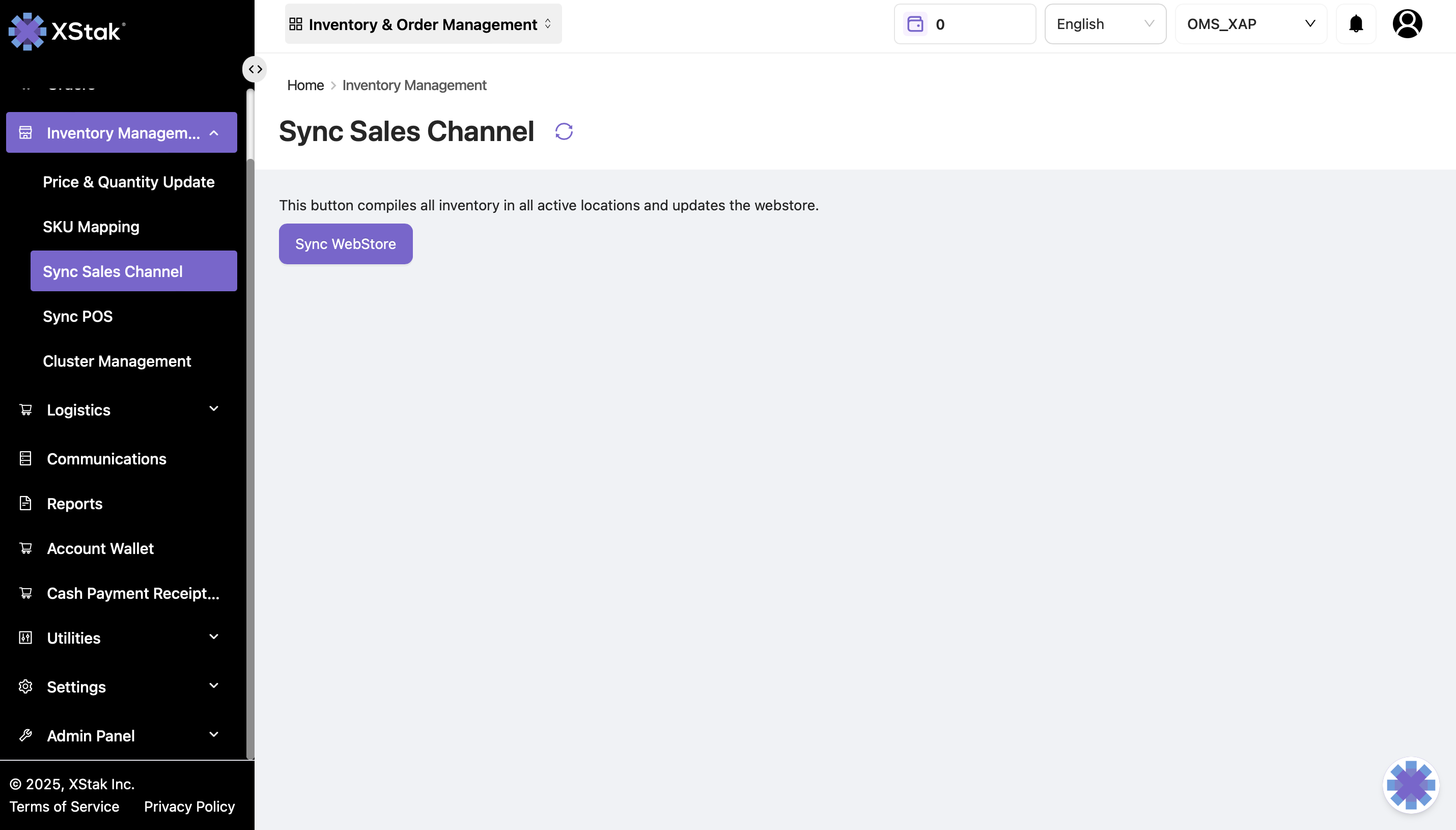Toggle sidebar collapse arrows button
1456x830 pixels.
[255, 70]
